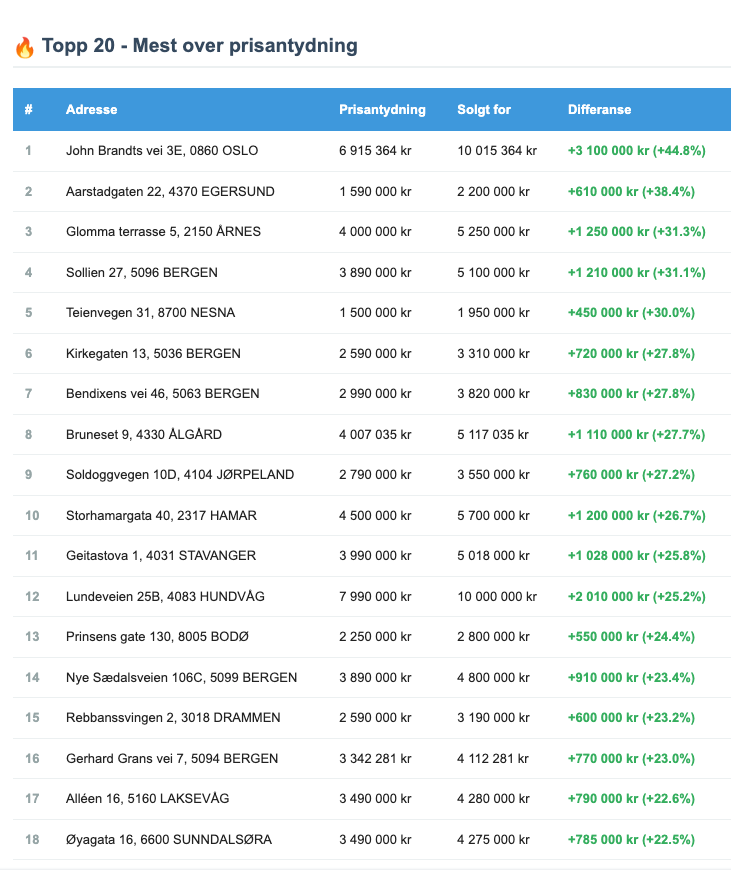Click asking price '3 342 281 kr'
The height and width of the screenshot is (873, 731).
pos(375,758)
